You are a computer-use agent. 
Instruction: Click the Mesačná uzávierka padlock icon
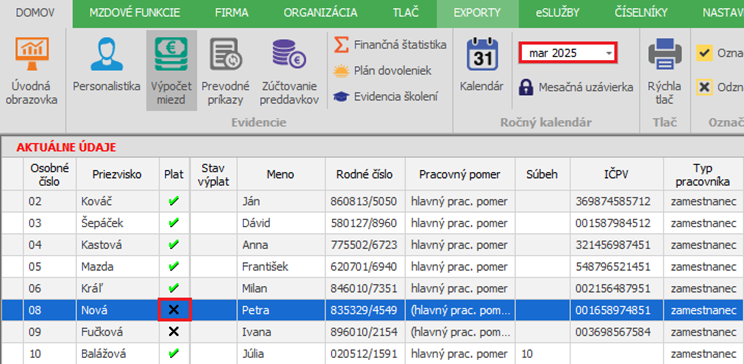[526, 87]
